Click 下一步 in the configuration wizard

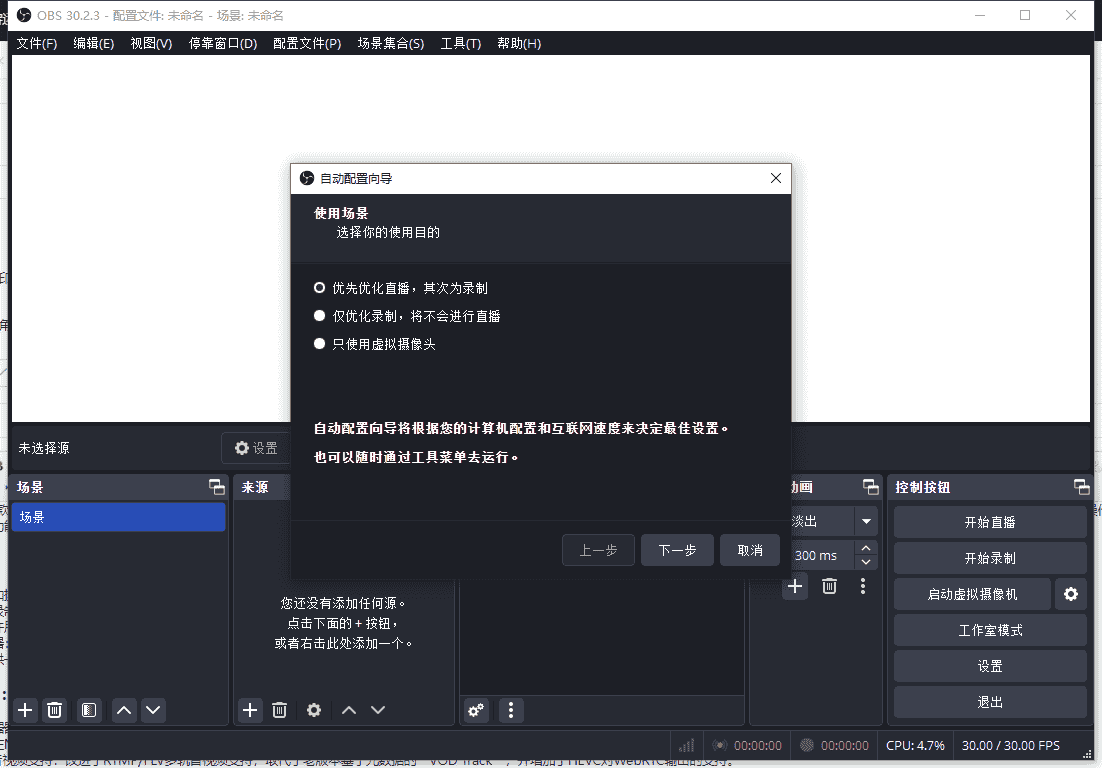pos(677,550)
